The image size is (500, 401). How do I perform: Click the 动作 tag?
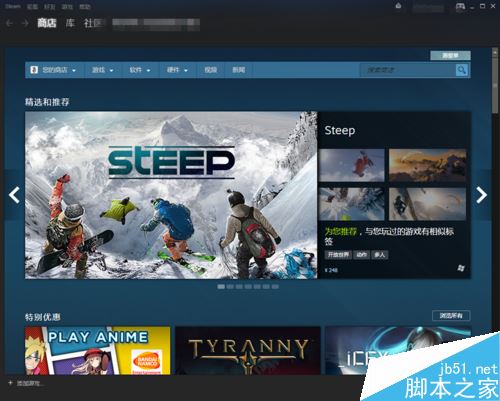(362, 255)
